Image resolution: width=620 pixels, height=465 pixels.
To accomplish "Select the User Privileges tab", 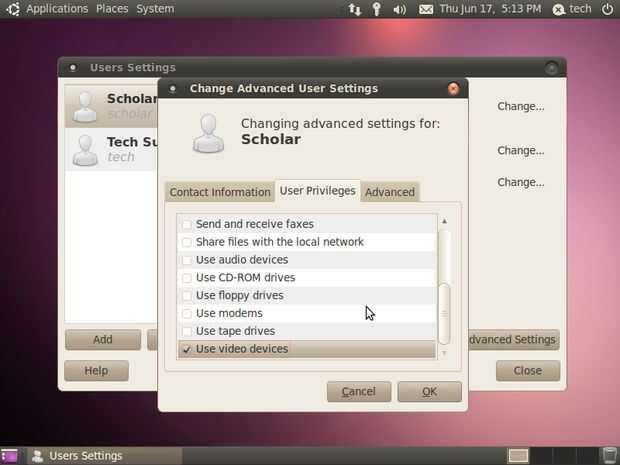I will tap(318, 191).
